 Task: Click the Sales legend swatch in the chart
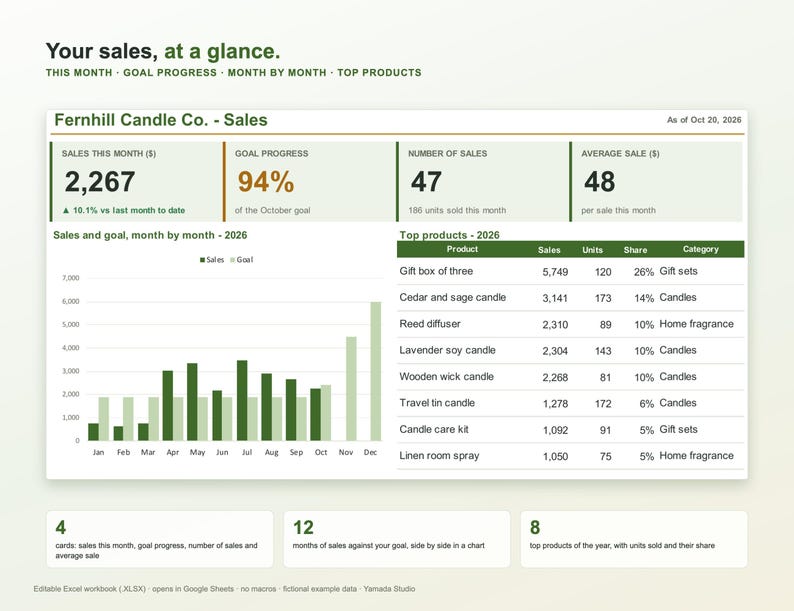pyautogui.click(x=203, y=260)
